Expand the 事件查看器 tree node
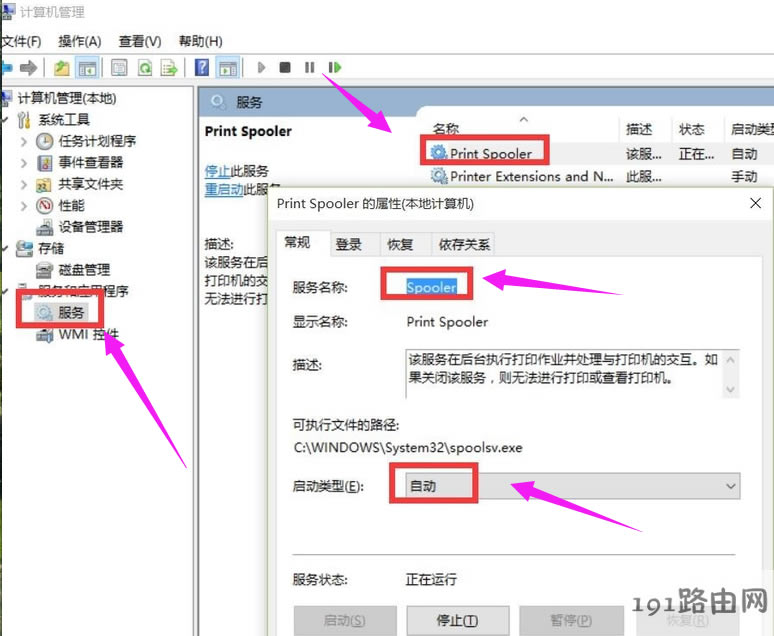 coord(24,163)
